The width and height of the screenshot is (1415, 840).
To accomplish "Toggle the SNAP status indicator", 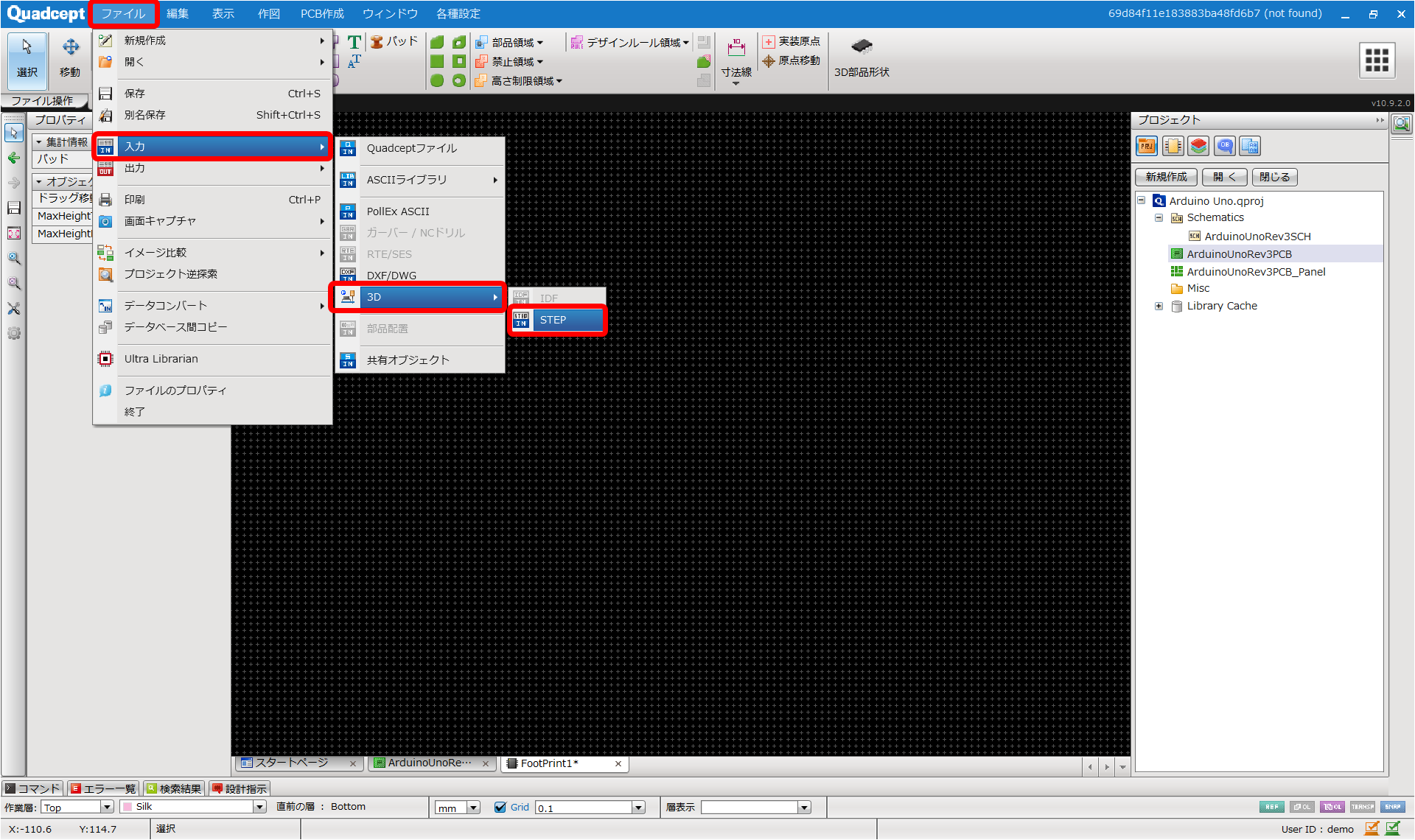I will pos(1392,807).
